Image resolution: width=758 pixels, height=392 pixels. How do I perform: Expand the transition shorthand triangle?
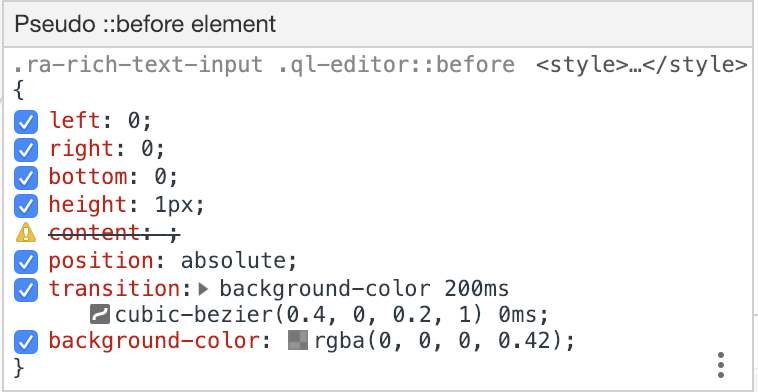pos(204,289)
